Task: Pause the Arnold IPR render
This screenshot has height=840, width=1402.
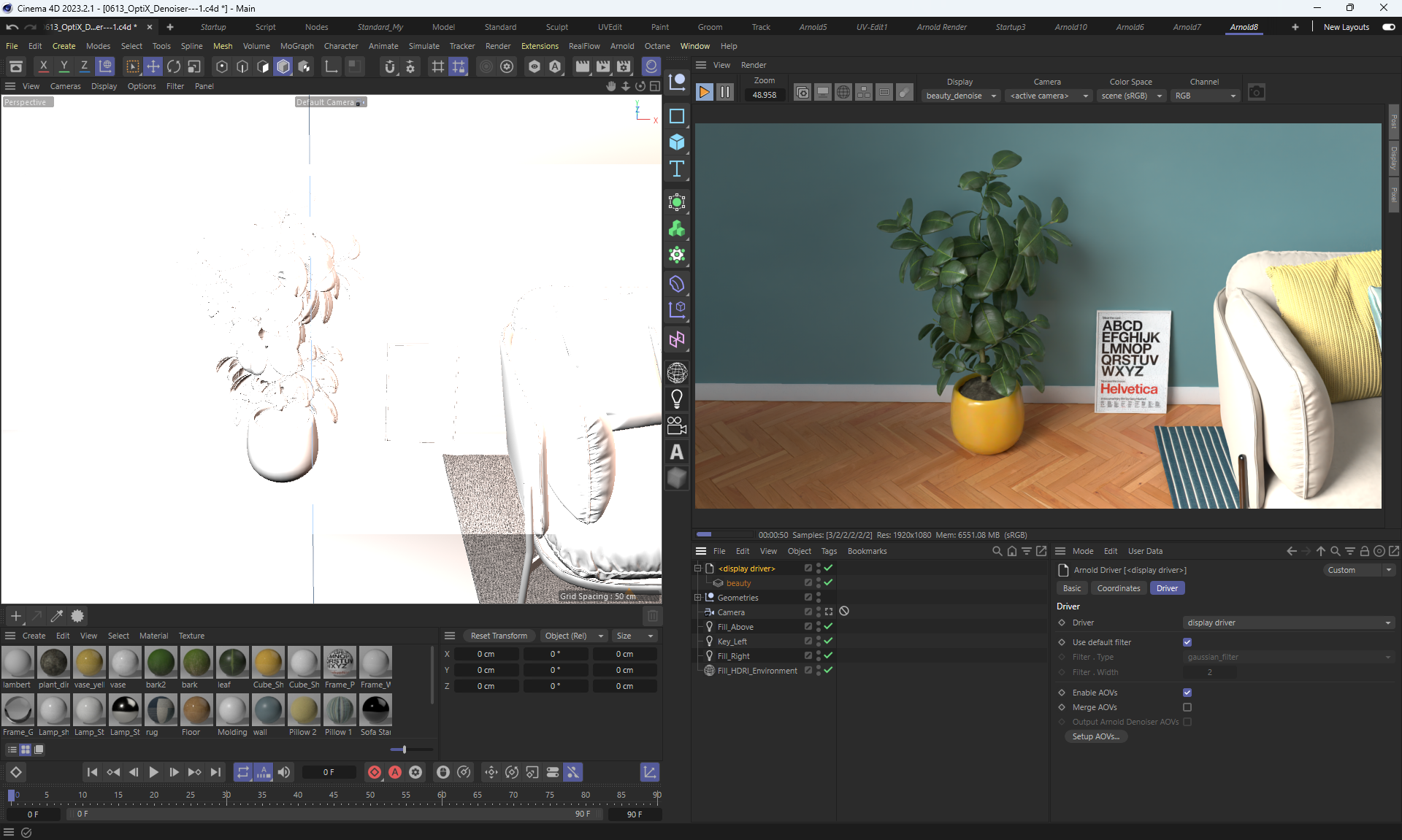Action: (x=724, y=92)
